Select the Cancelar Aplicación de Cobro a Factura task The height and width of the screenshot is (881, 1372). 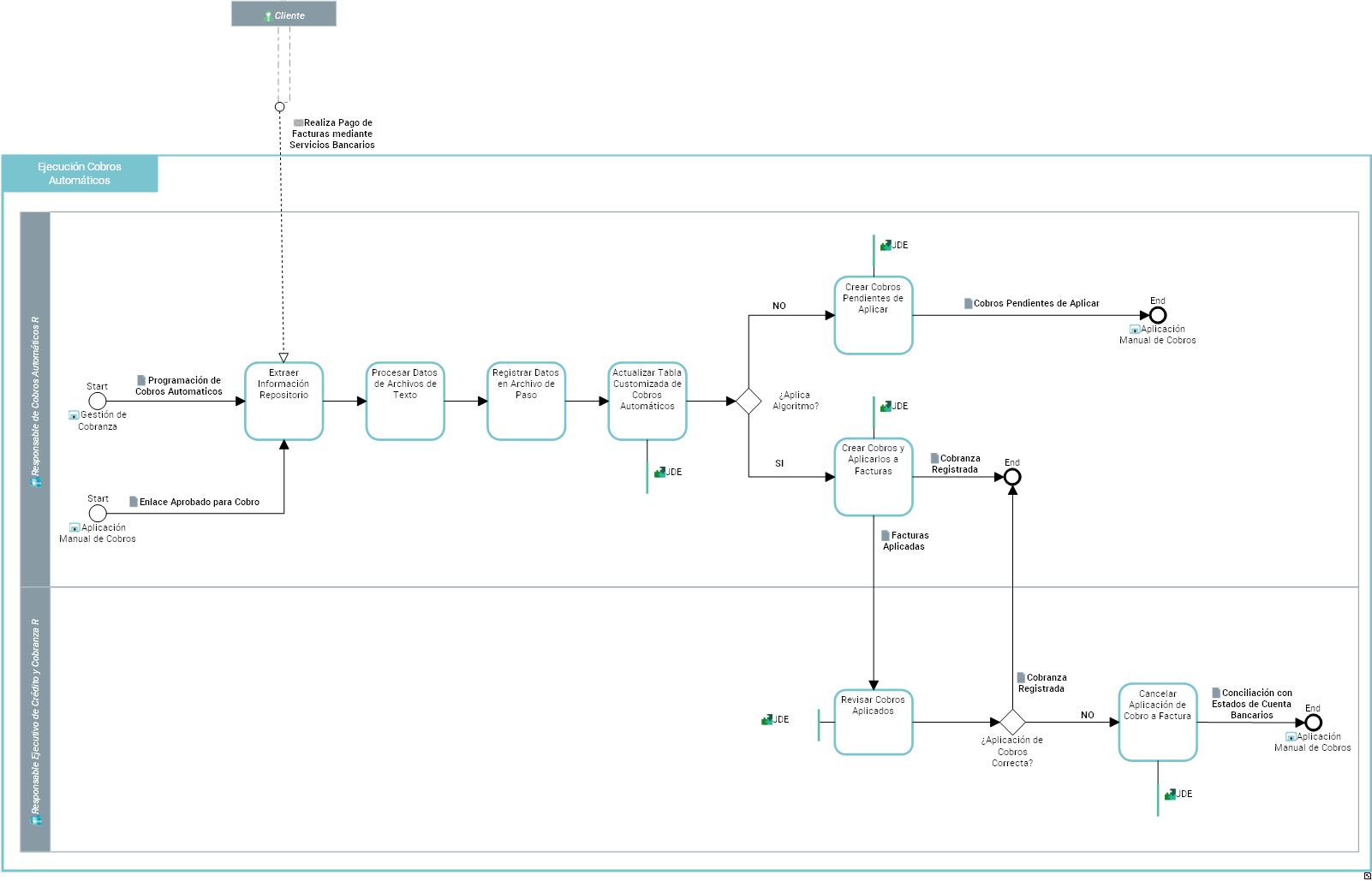(x=1158, y=722)
